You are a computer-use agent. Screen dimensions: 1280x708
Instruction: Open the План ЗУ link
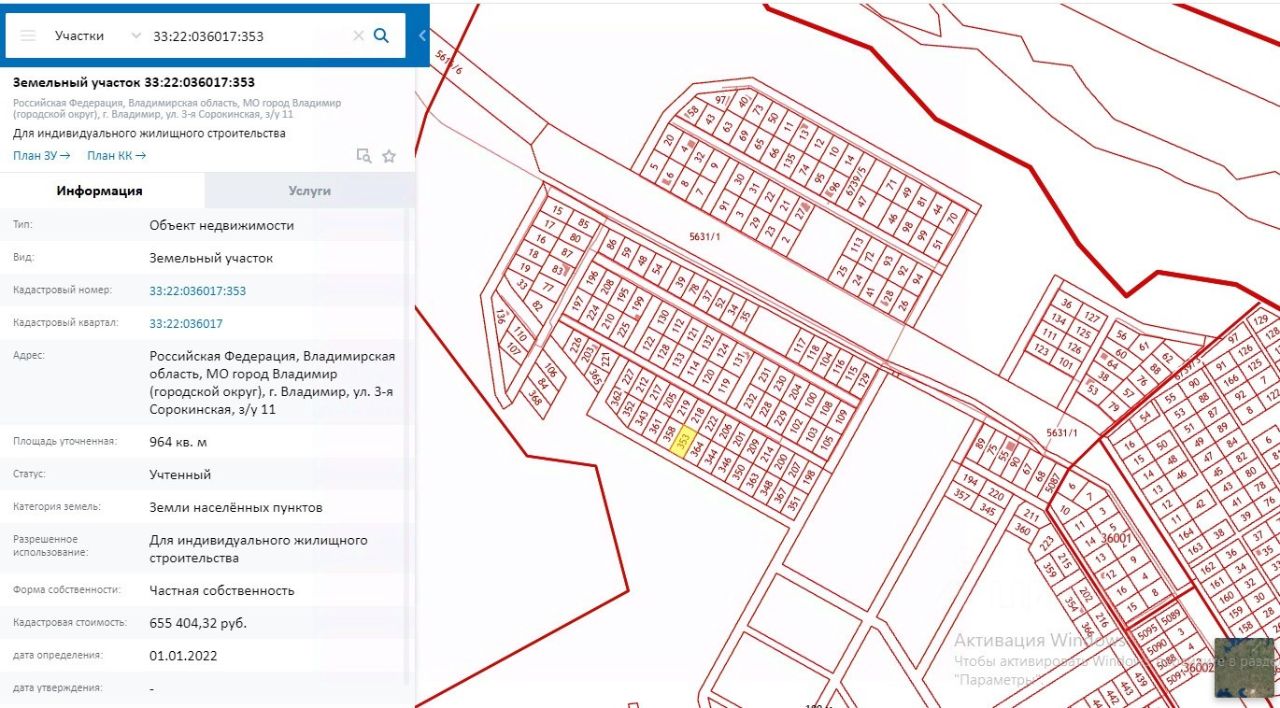pyautogui.click(x=41, y=155)
